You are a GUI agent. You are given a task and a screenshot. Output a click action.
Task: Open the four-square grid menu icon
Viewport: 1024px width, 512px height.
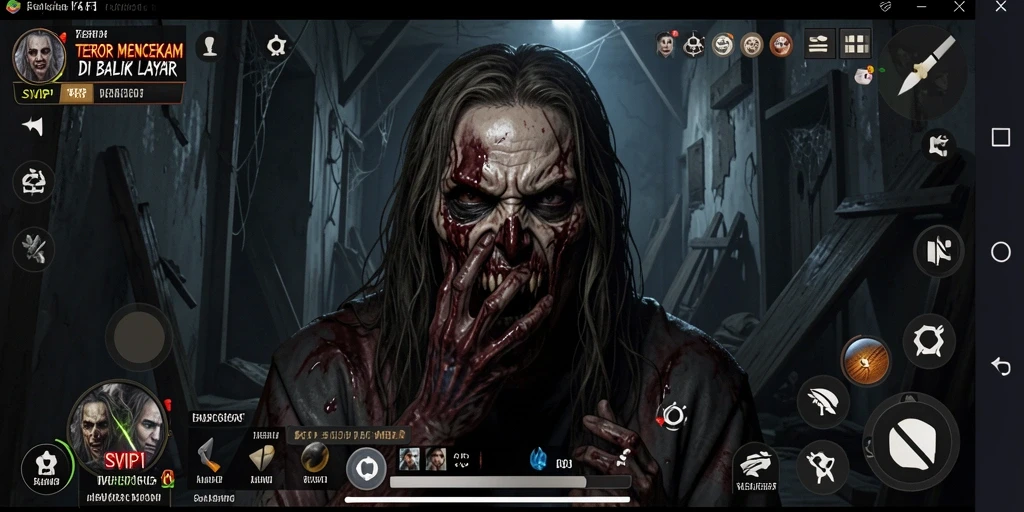[855, 44]
